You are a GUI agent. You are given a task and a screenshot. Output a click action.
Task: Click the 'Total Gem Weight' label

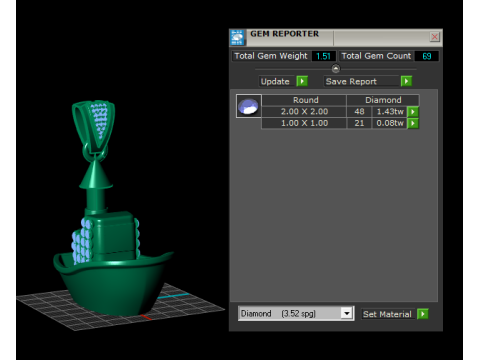pos(271,56)
